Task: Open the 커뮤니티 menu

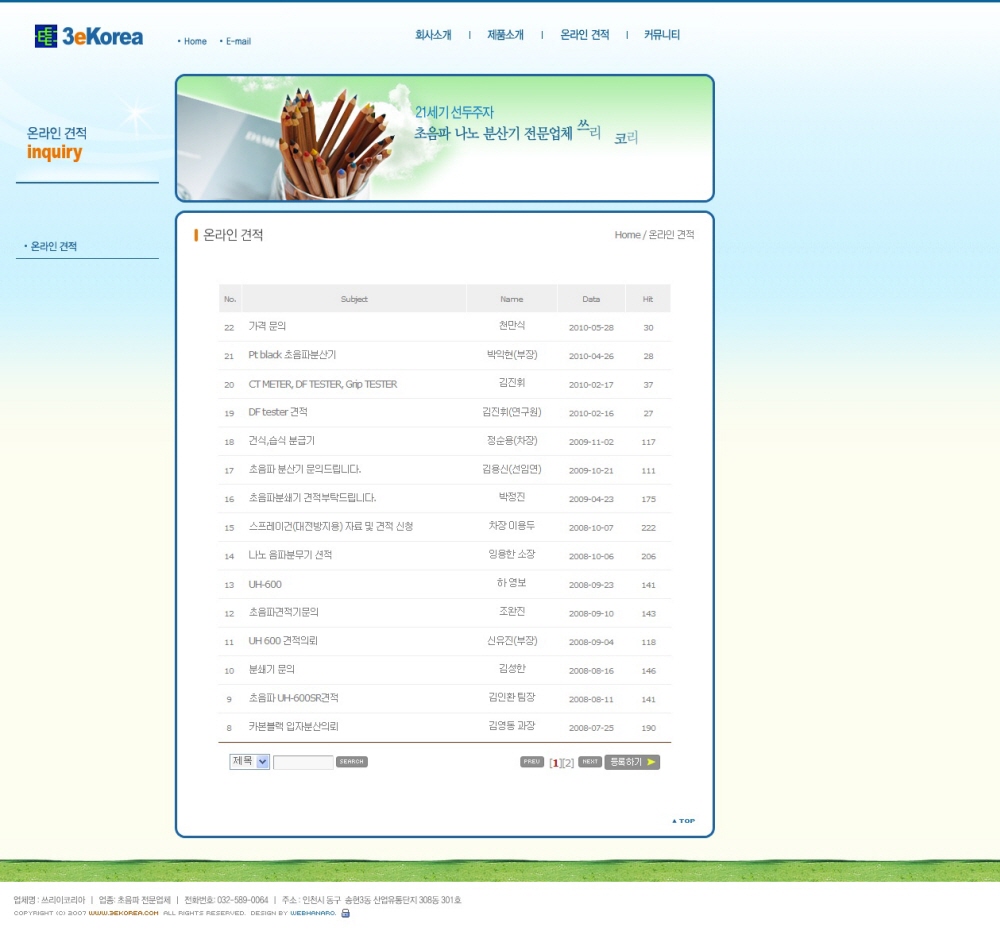Action: [x=662, y=35]
